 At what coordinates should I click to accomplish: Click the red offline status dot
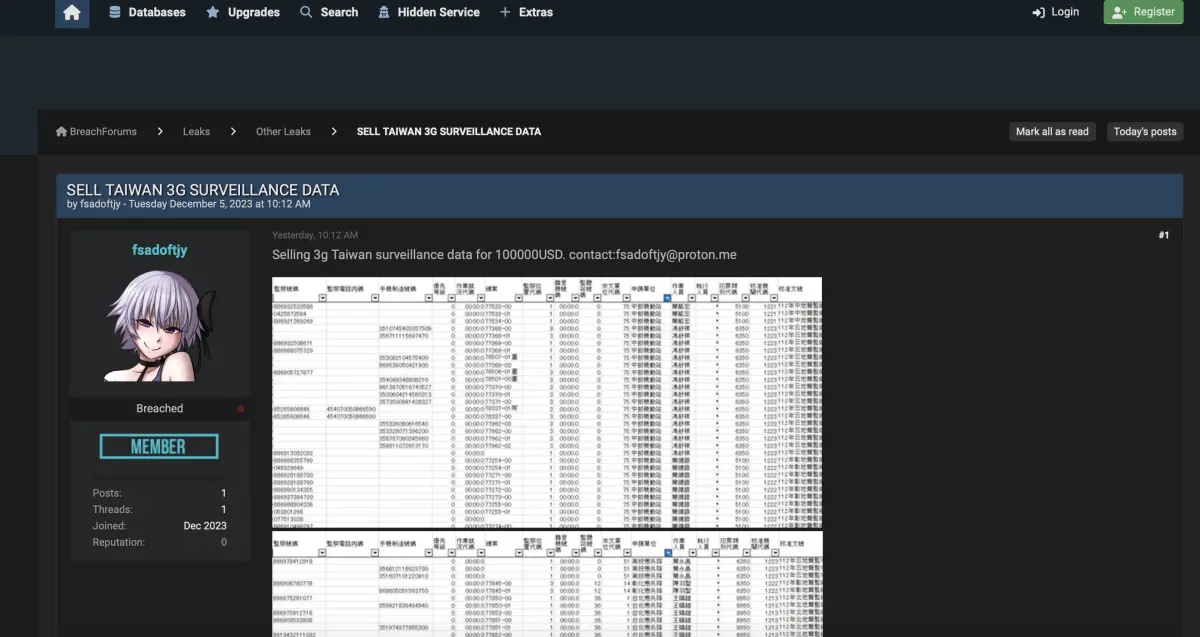point(240,409)
